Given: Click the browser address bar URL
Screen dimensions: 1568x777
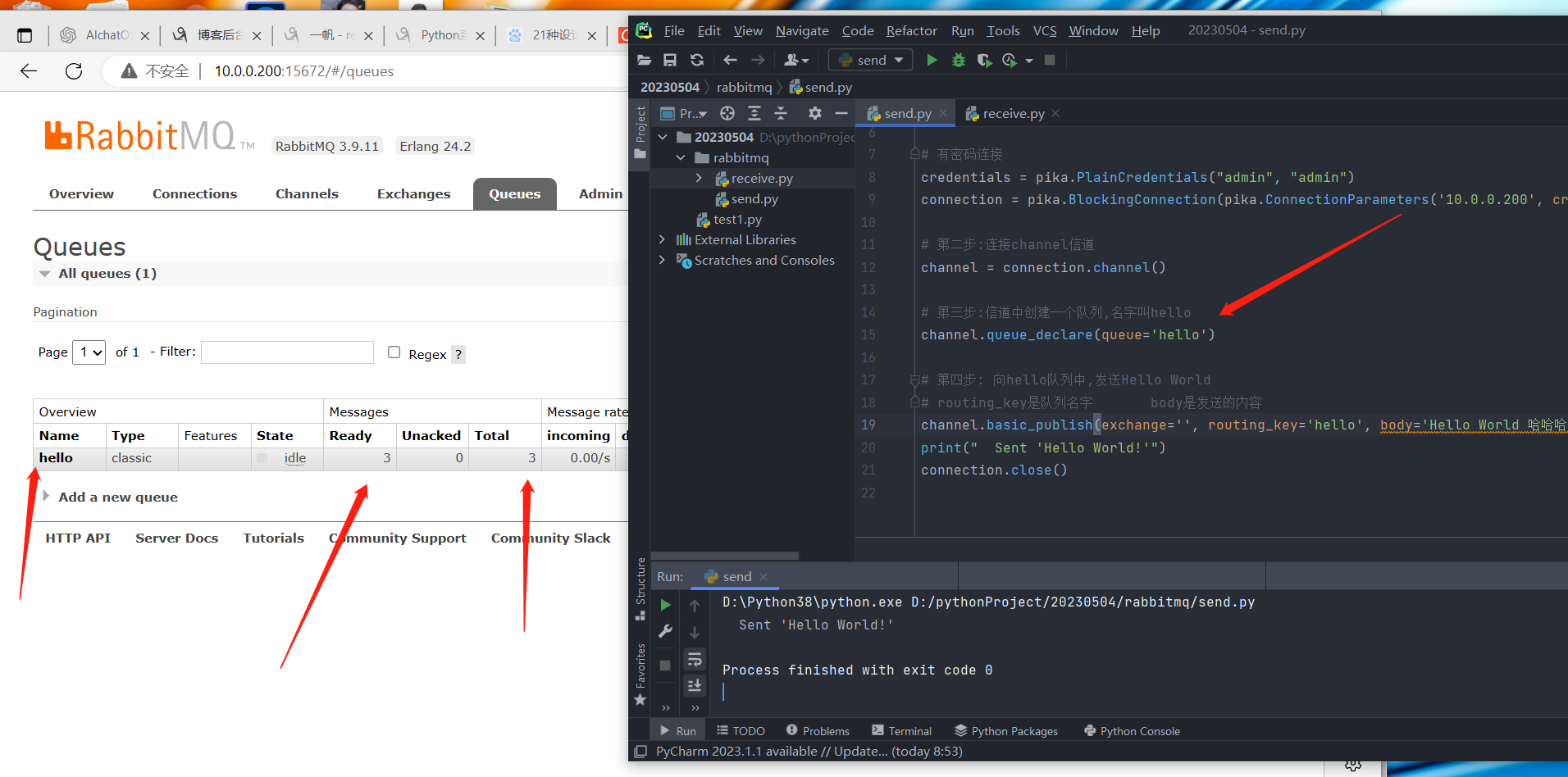Looking at the screenshot, I should [304, 71].
